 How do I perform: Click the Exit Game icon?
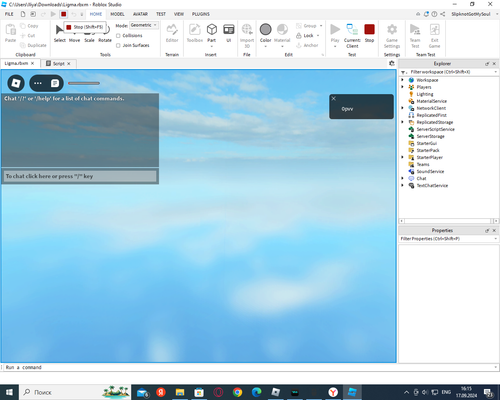click(x=434, y=35)
